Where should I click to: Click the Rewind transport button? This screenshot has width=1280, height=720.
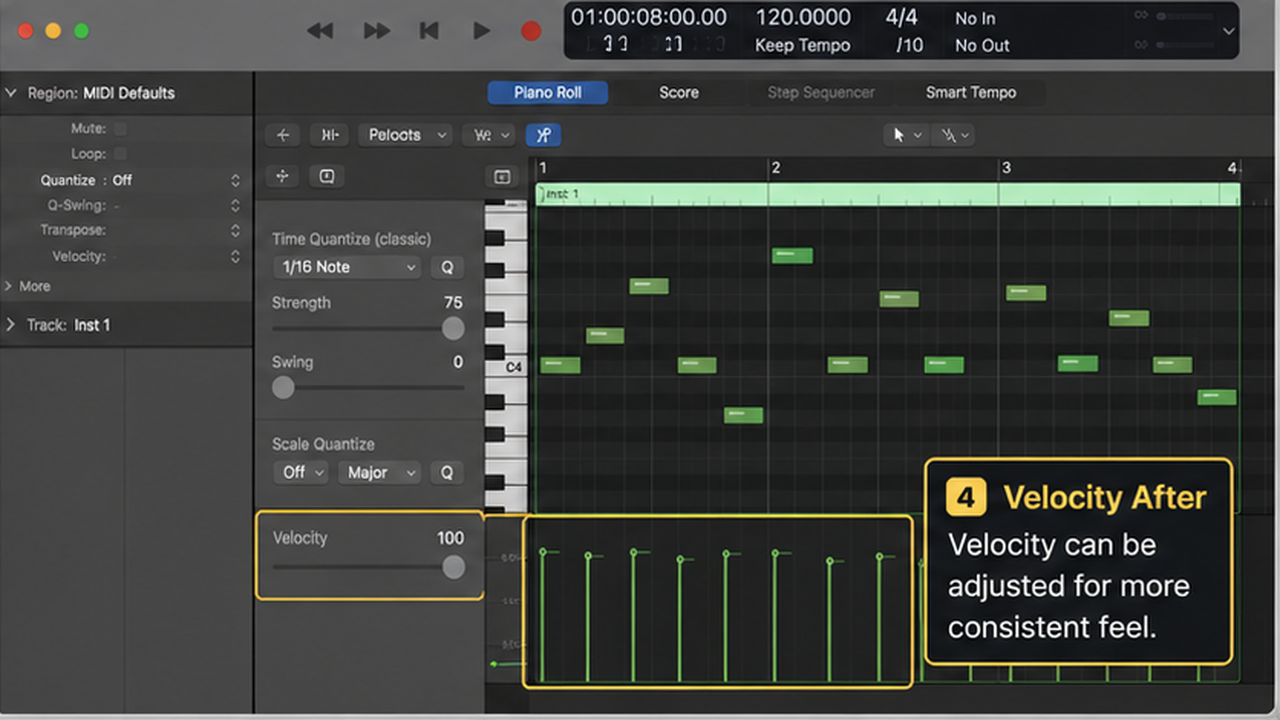[320, 31]
